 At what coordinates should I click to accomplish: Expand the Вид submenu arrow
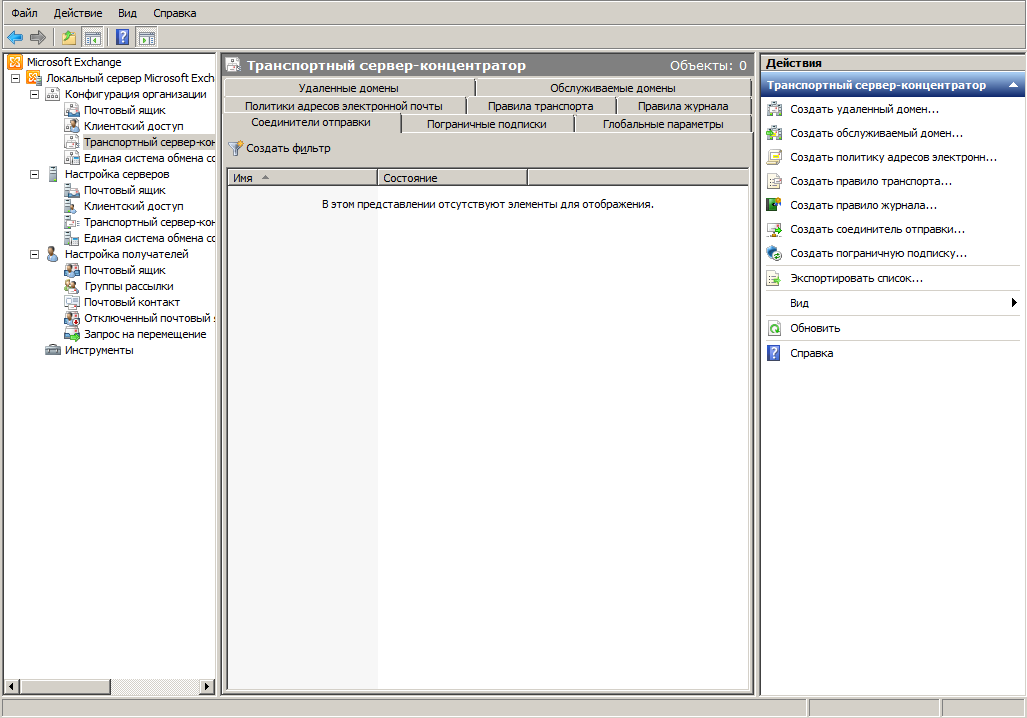click(x=1014, y=303)
